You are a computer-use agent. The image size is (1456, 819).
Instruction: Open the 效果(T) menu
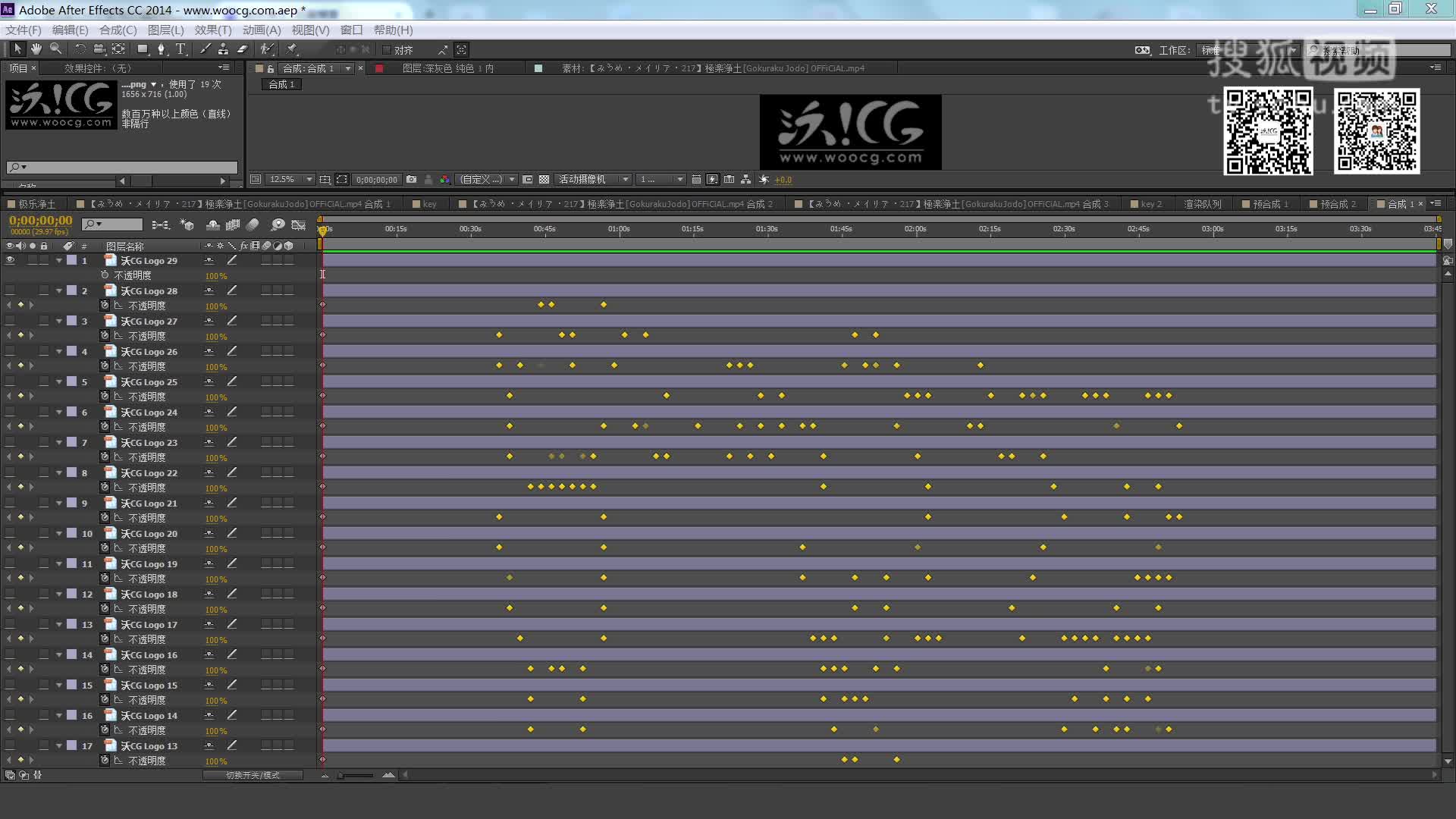point(213,30)
